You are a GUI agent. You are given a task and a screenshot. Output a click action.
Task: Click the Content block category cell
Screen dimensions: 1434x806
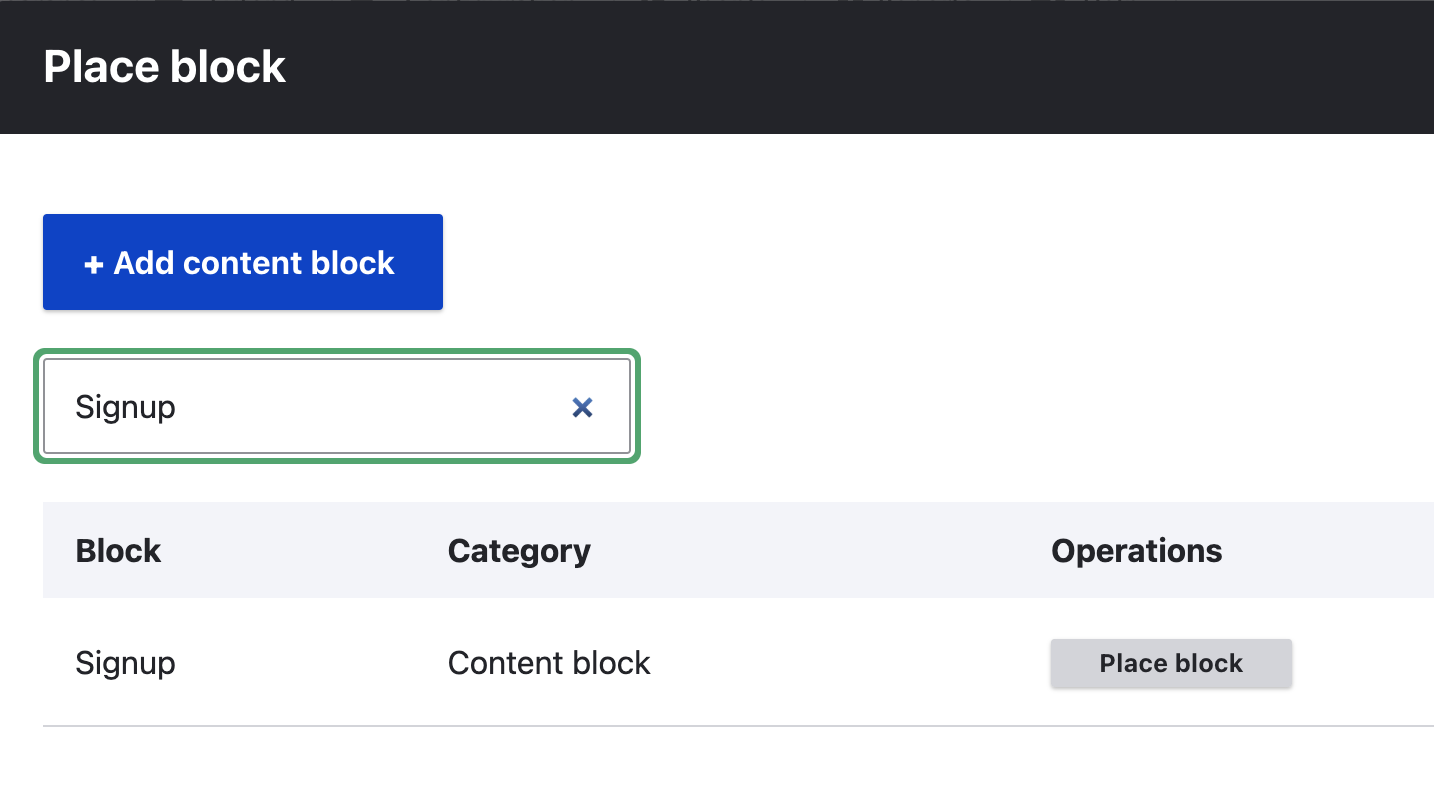[549, 663]
